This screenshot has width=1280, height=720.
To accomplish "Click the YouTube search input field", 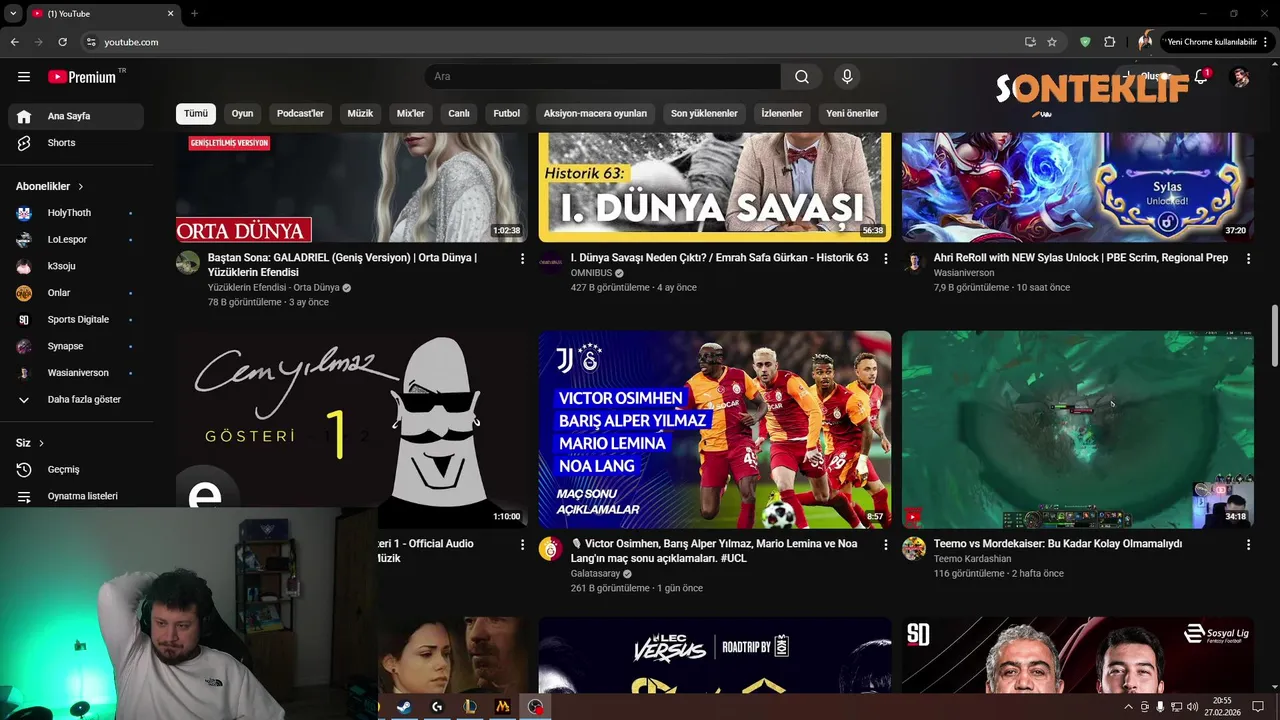I will [x=603, y=77].
